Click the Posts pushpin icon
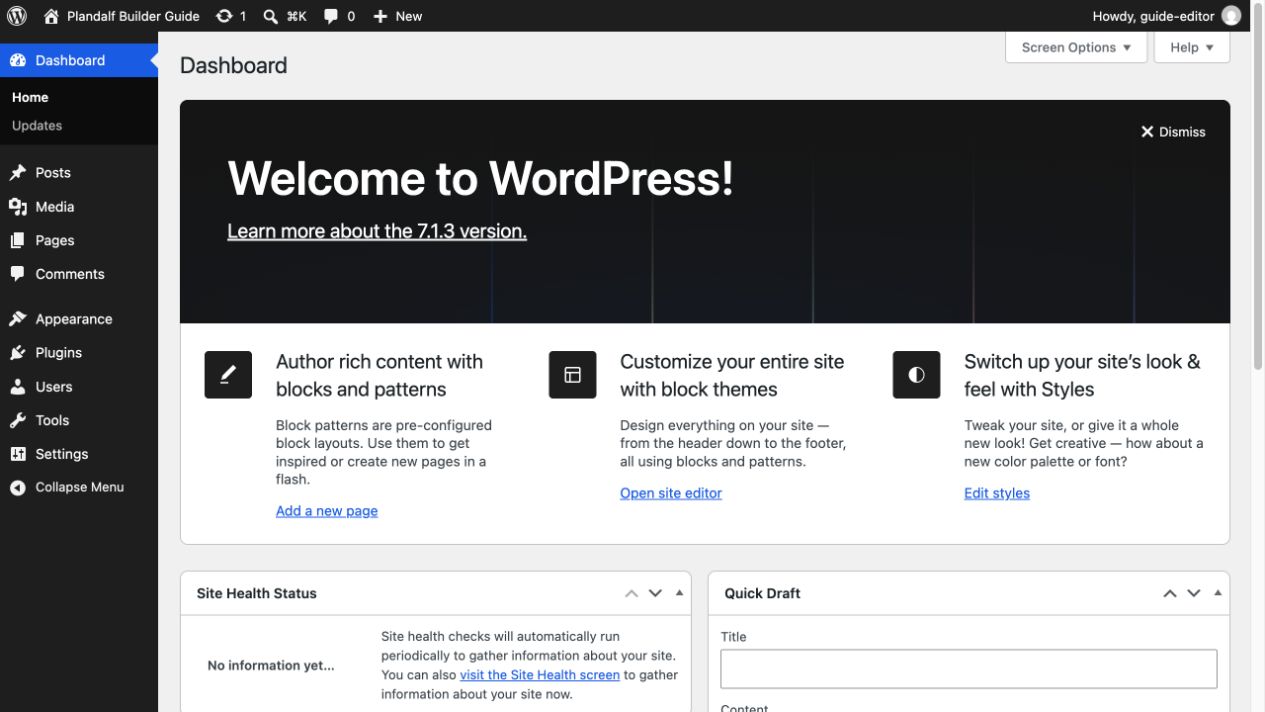The height and width of the screenshot is (712, 1265). click(x=18, y=173)
